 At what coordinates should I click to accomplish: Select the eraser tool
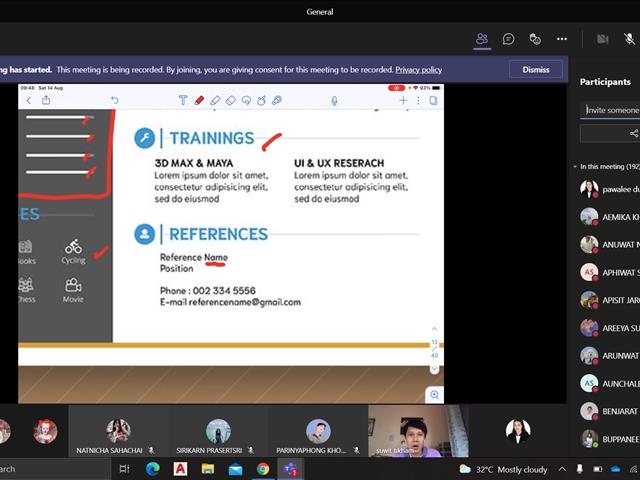coord(231,100)
